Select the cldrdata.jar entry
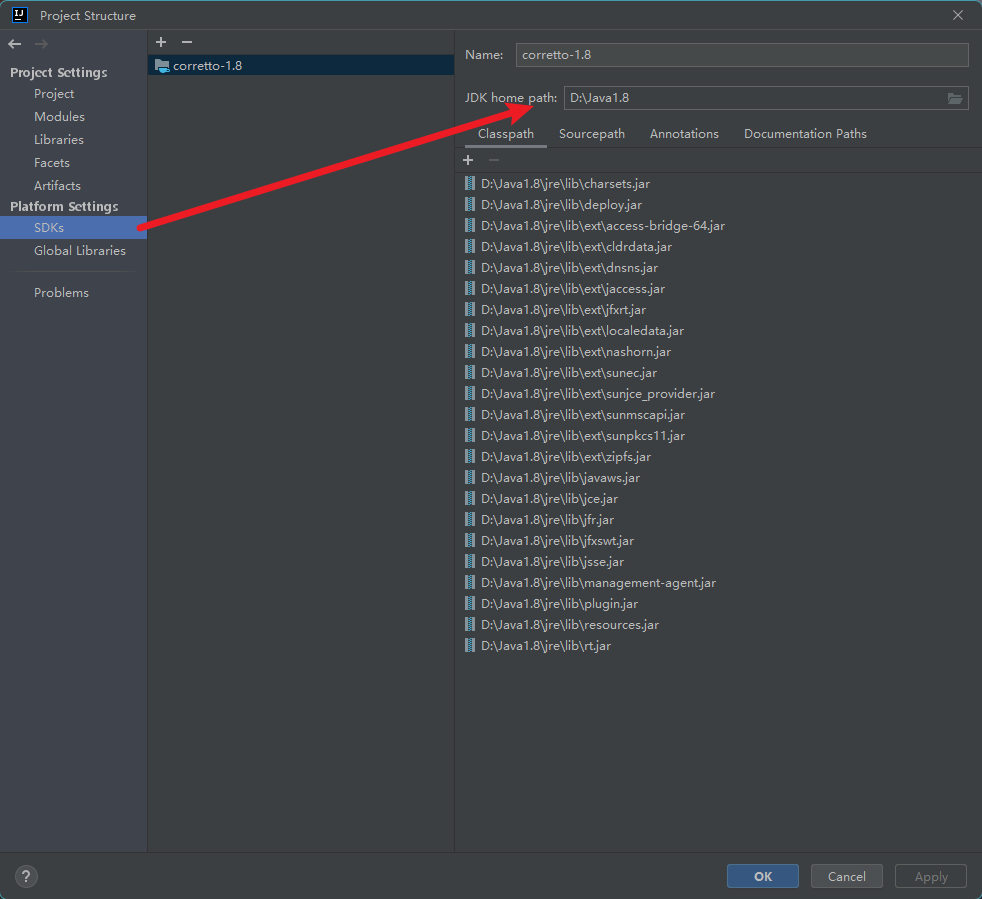This screenshot has width=982, height=899. pos(576,247)
